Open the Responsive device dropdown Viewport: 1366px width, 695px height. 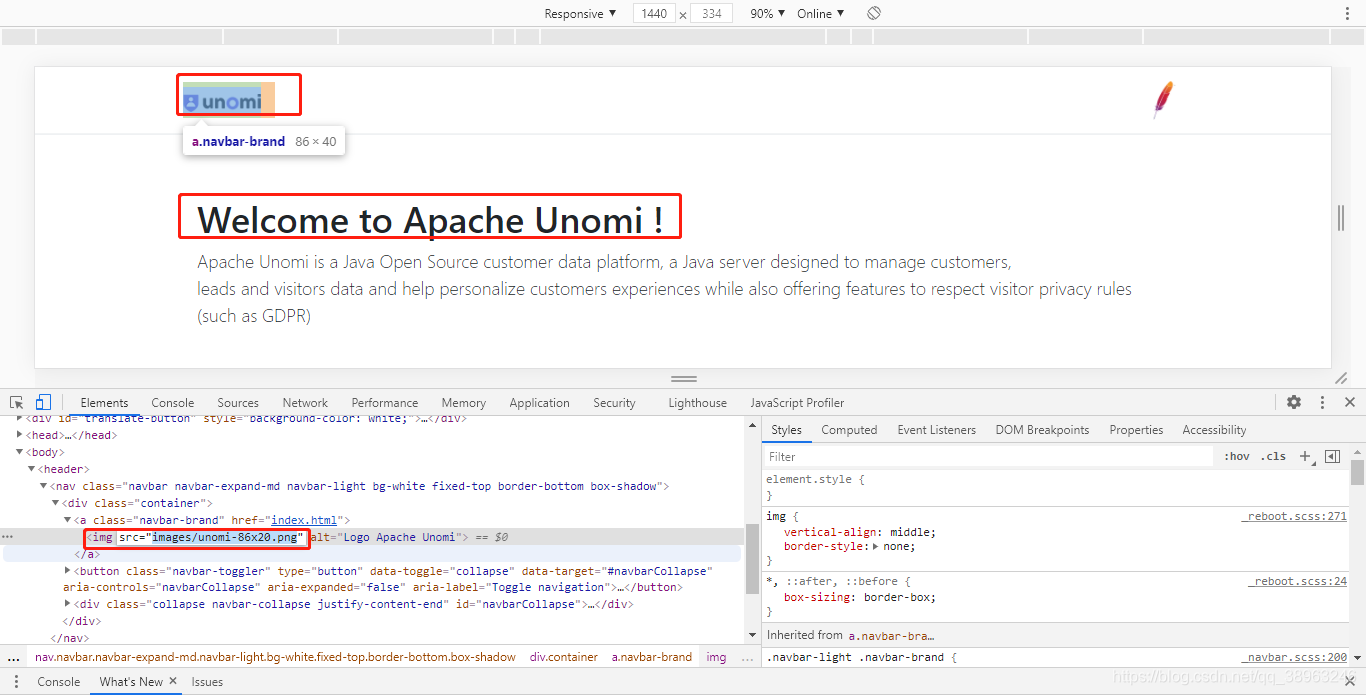[580, 13]
